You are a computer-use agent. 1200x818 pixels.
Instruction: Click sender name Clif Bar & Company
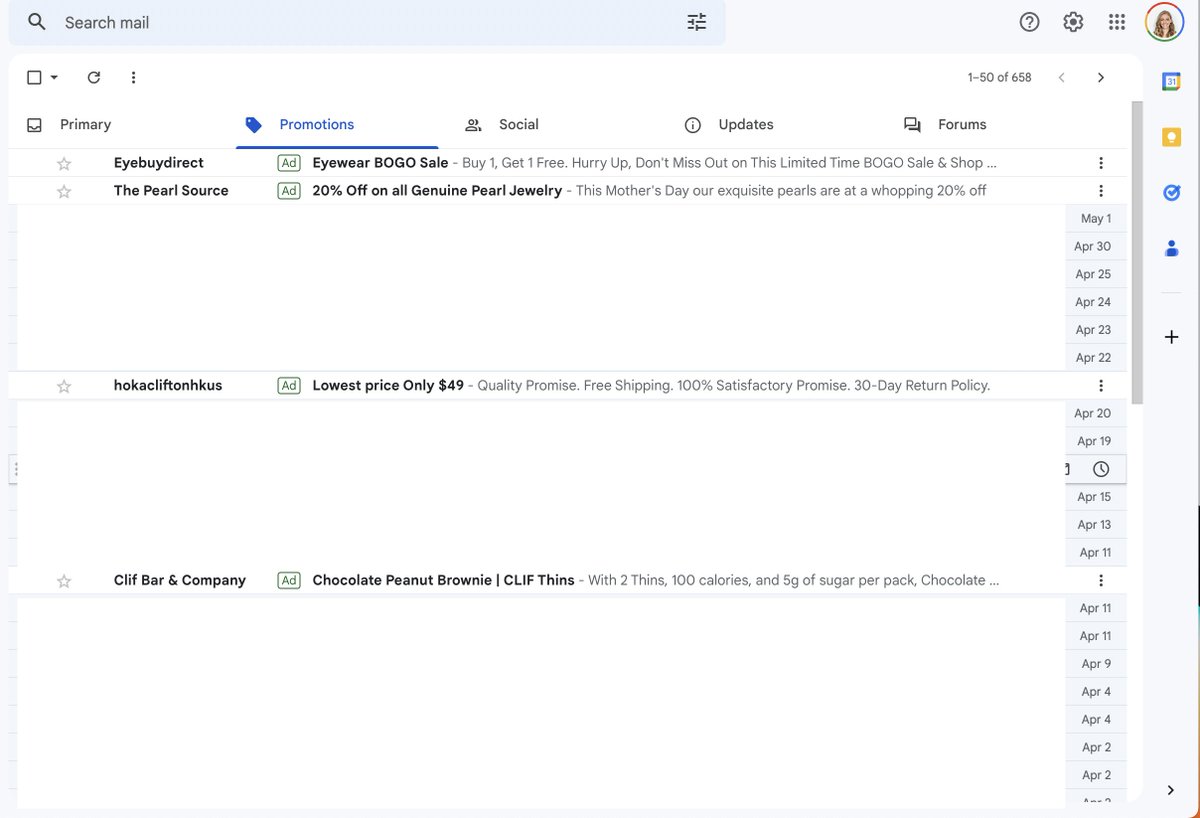click(180, 580)
